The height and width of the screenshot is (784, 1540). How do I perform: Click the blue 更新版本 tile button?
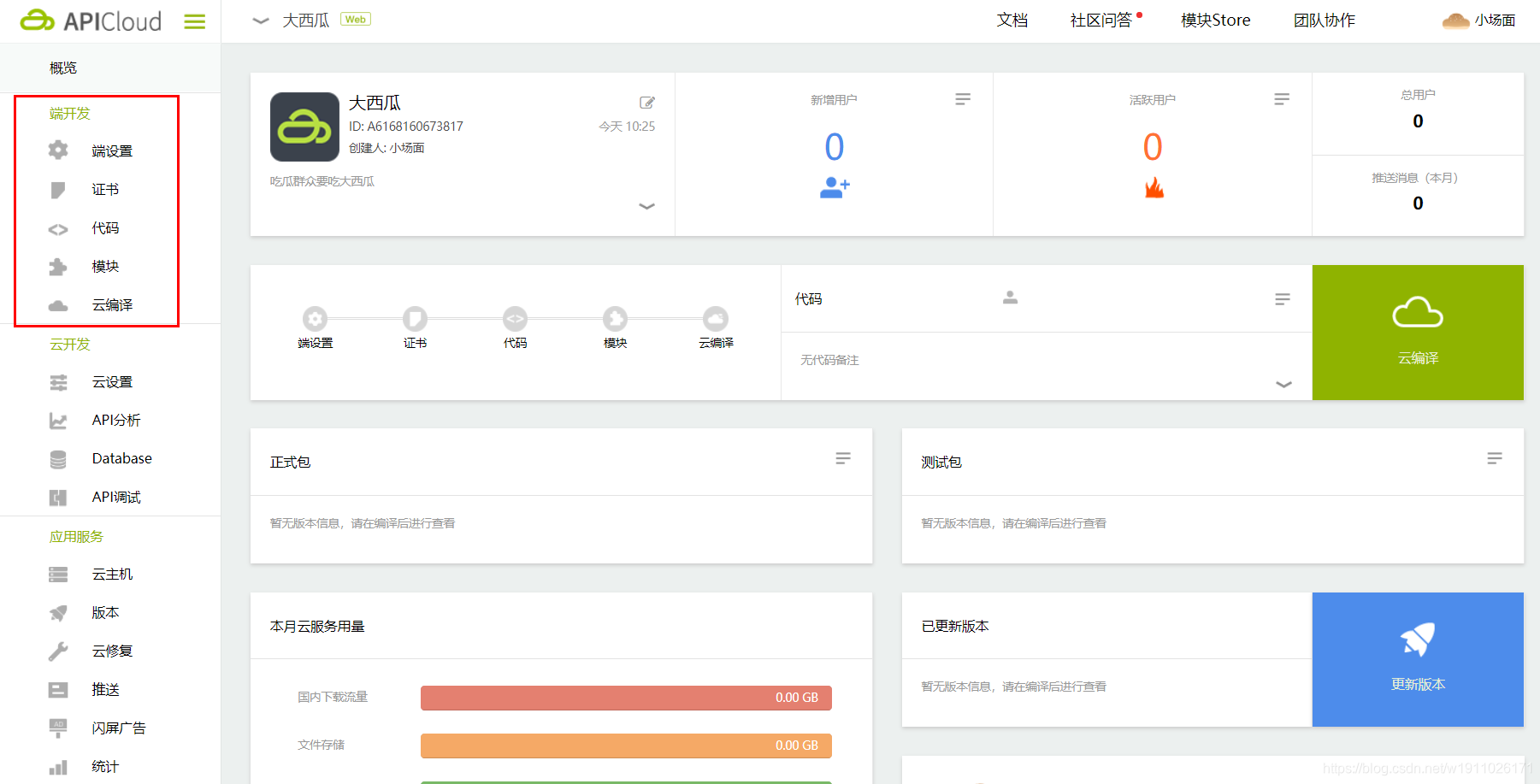point(1418,660)
